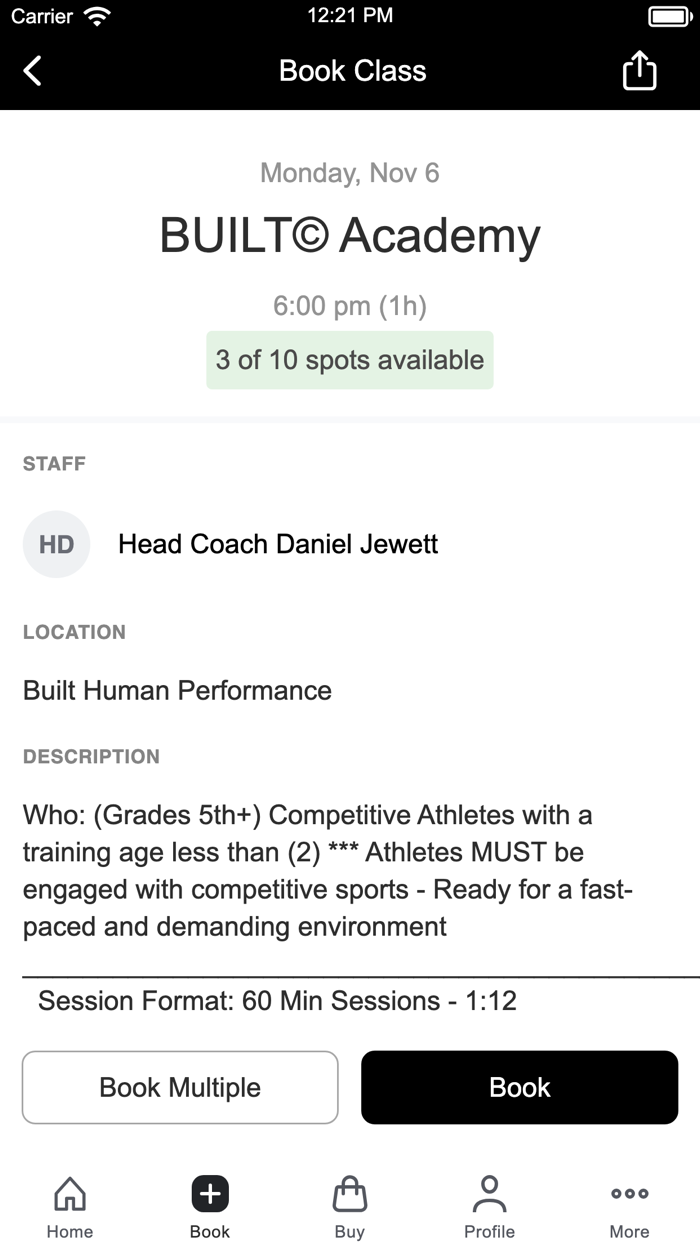Tap the BUILT© Academy class name
The image size is (700, 1244).
tap(349, 234)
